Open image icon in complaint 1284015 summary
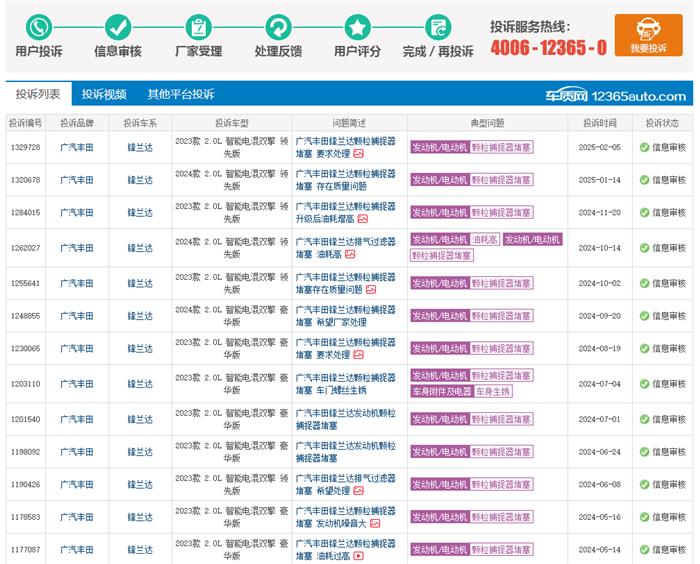This screenshot has height=564, width=700. [x=362, y=219]
